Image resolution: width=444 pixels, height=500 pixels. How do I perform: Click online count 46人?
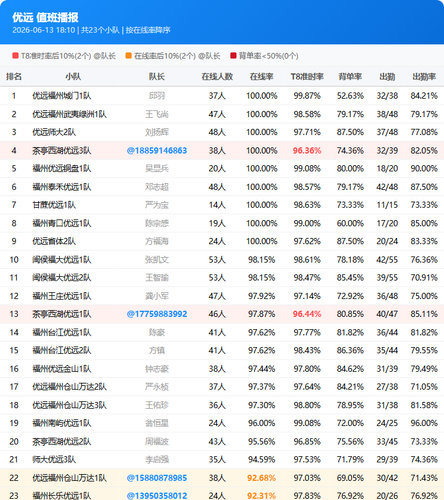click(x=217, y=314)
